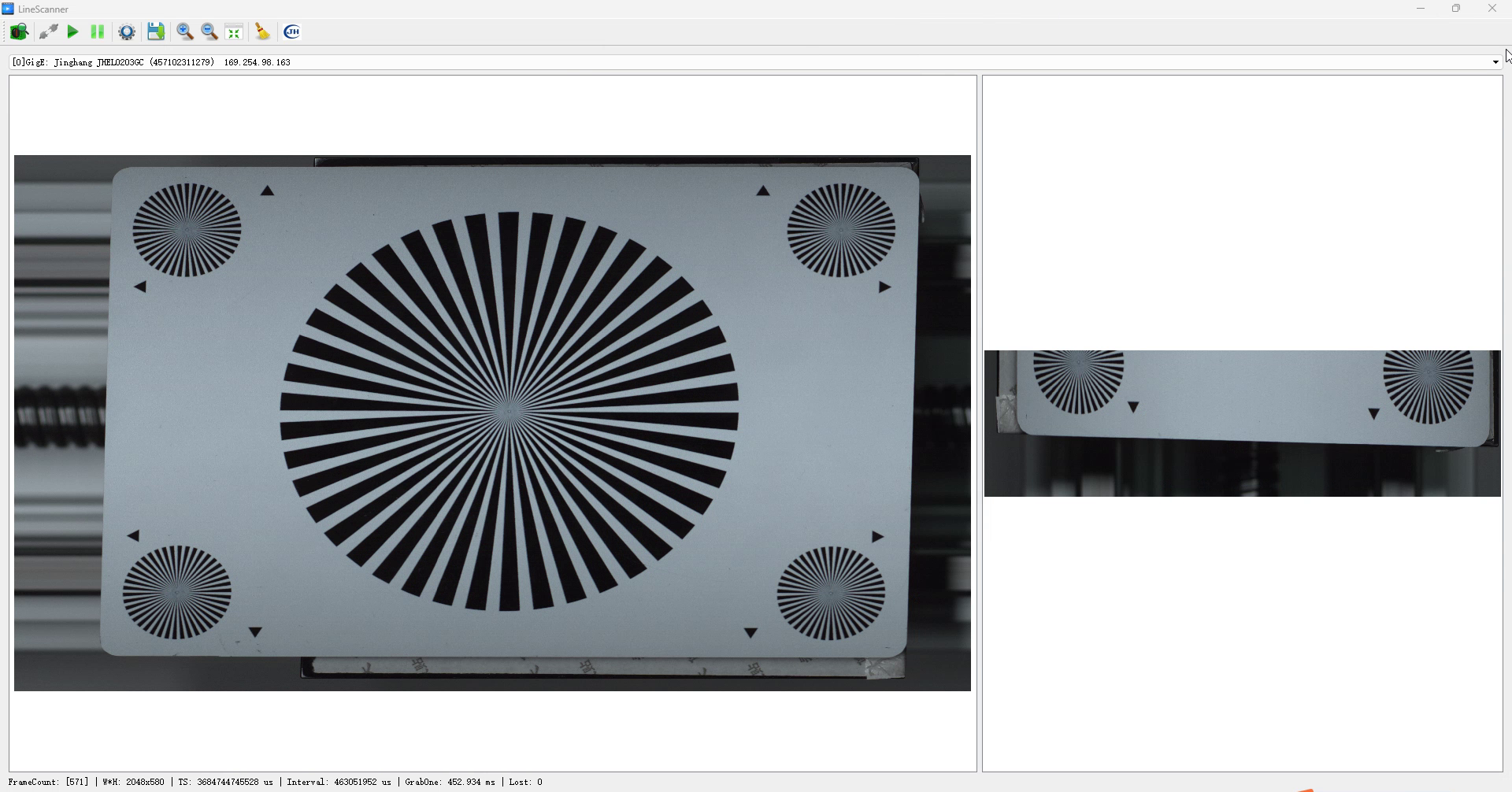The height and width of the screenshot is (792, 1512).
Task: Click the connect/disconnect plug icon
Action: click(x=48, y=31)
